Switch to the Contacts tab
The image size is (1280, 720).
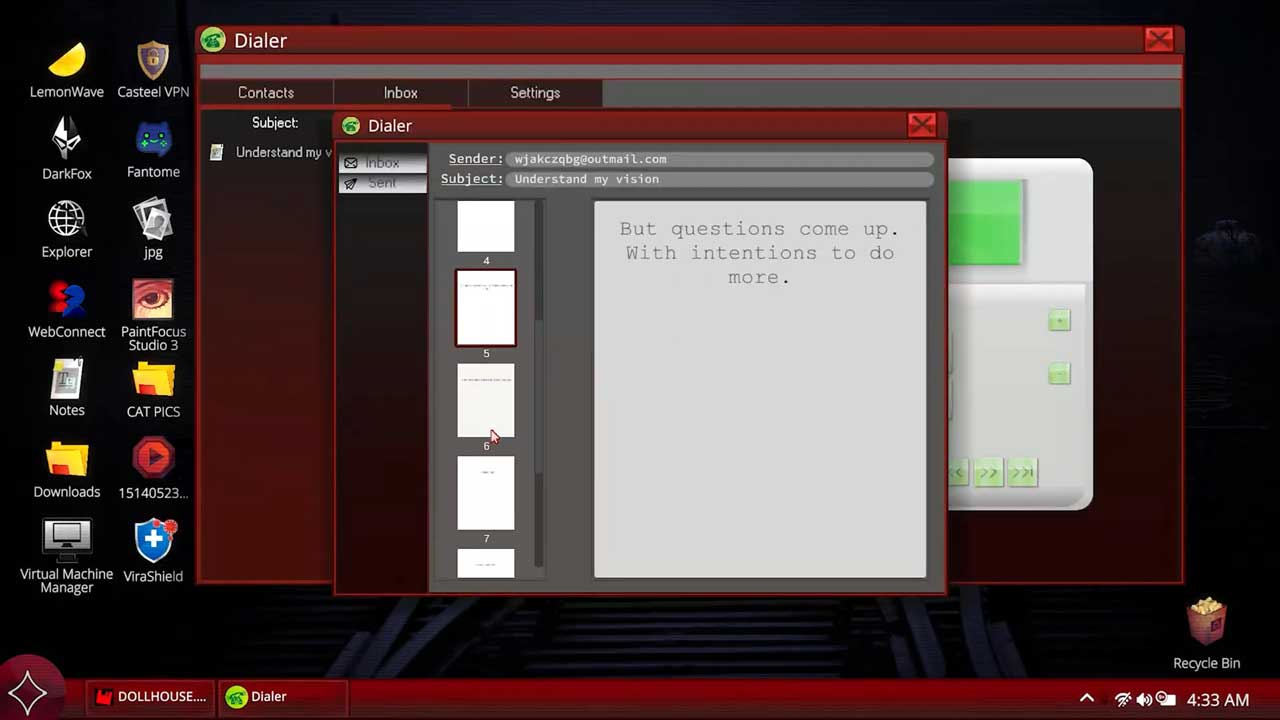tap(266, 93)
